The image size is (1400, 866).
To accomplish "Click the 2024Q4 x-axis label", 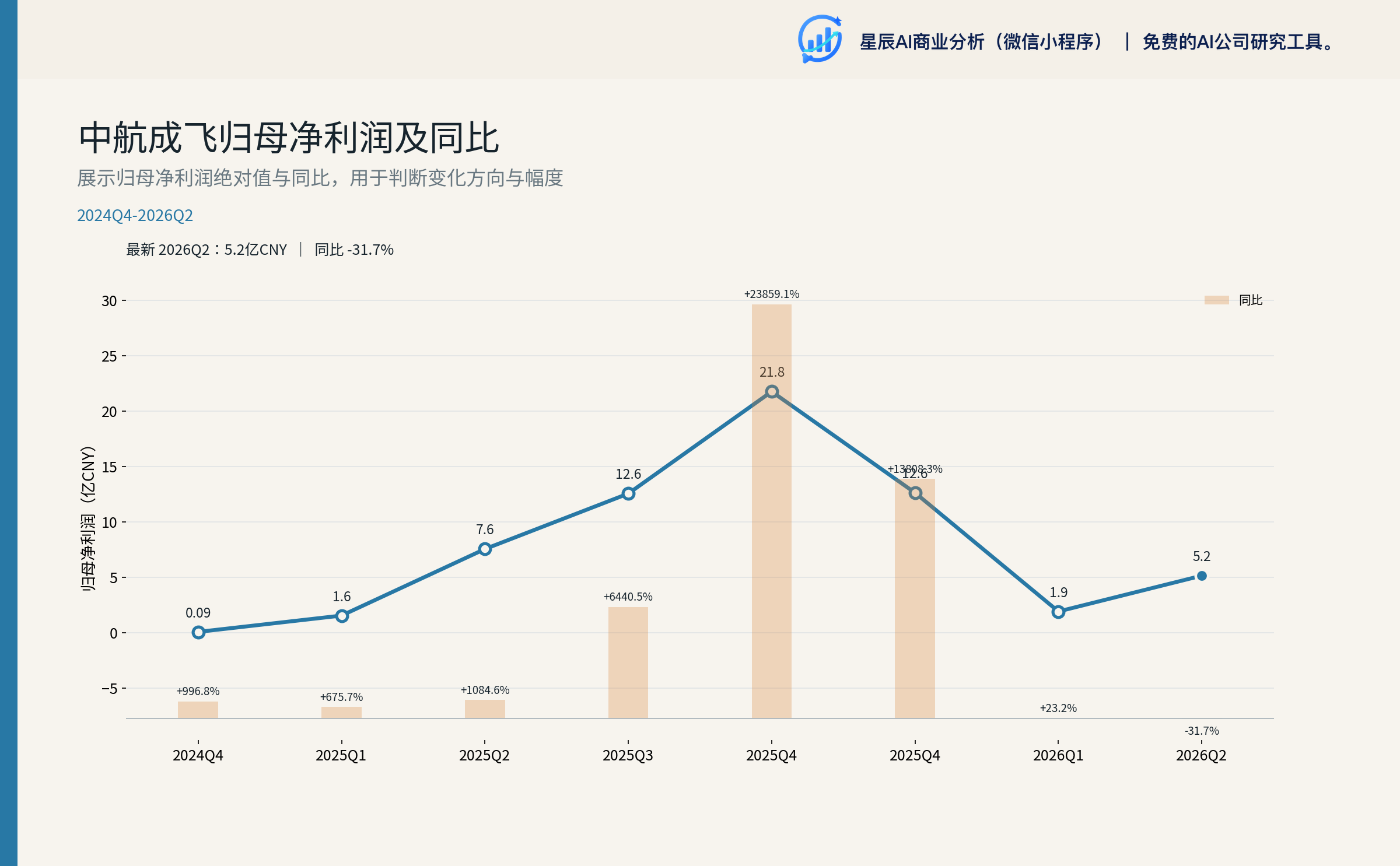I will click(x=198, y=756).
